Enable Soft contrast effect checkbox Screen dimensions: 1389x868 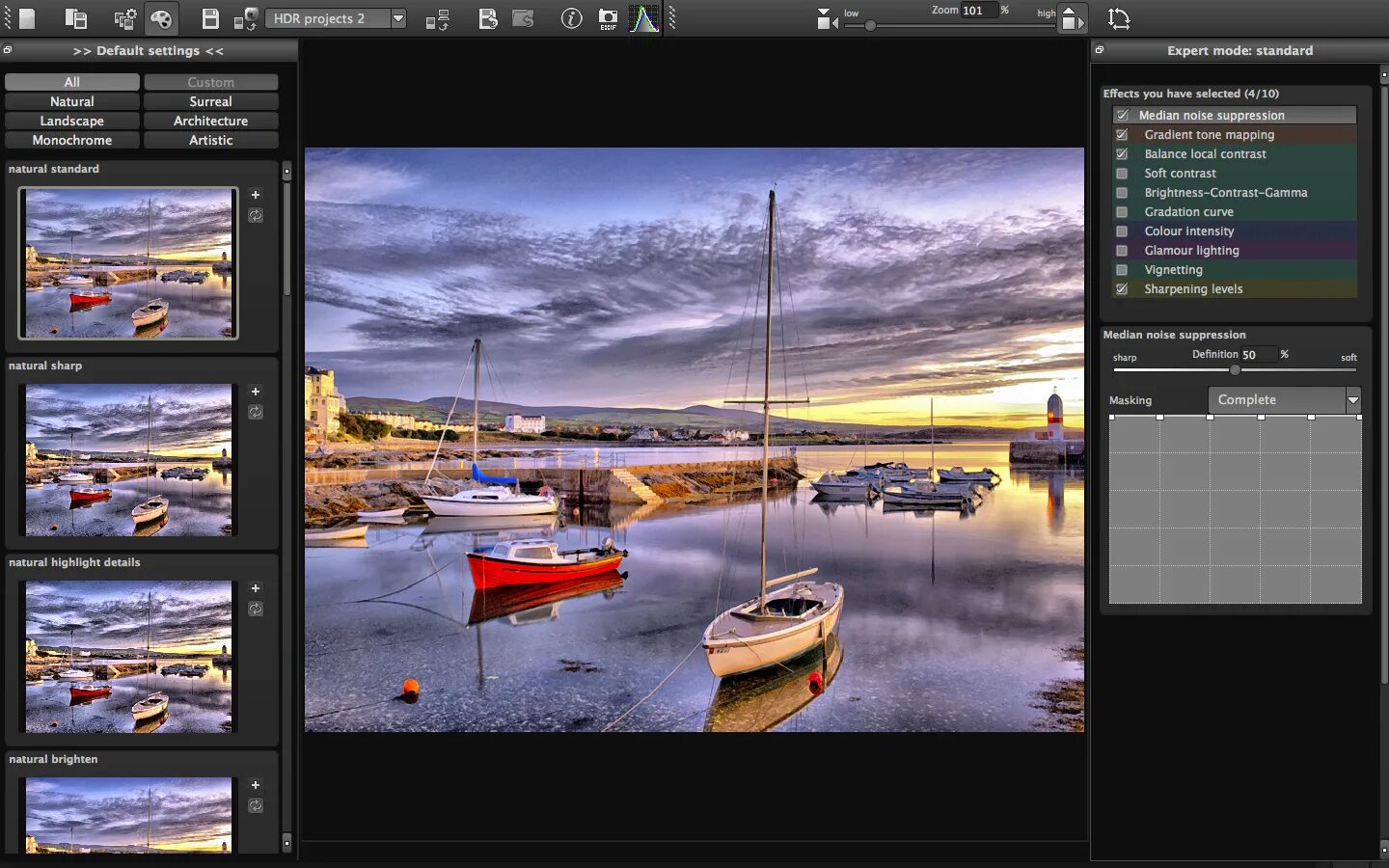(1122, 174)
